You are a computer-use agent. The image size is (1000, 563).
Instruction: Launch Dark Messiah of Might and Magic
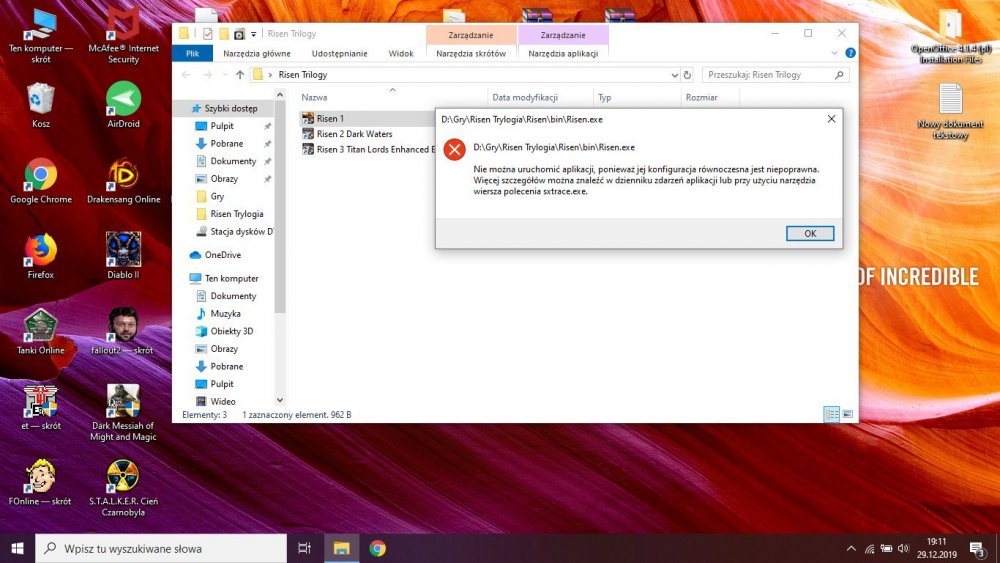[123, 413]
